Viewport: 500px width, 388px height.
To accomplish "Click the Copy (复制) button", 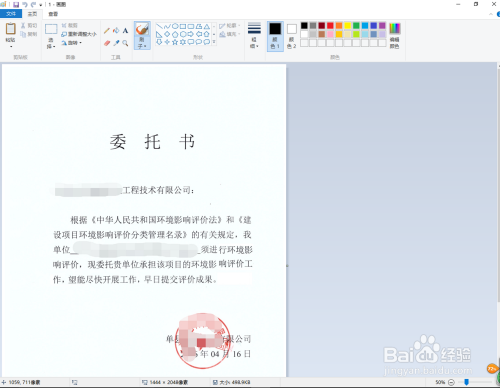I will pos(29,34).
